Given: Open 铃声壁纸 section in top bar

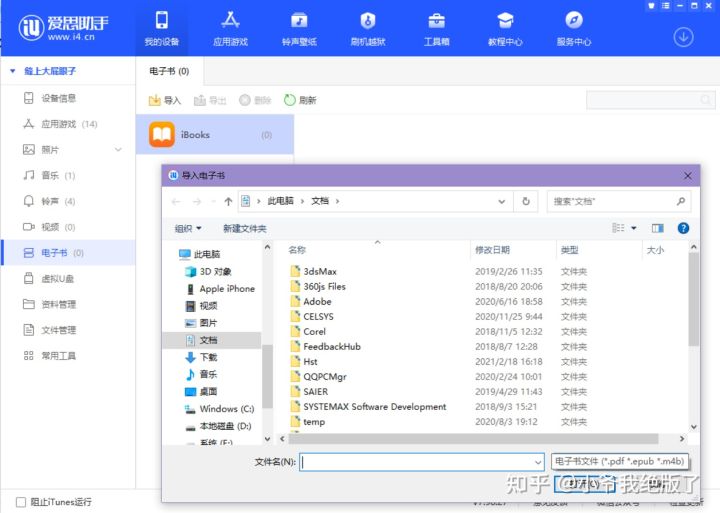Looking at the screenshot, I should [x=299, y=28].
